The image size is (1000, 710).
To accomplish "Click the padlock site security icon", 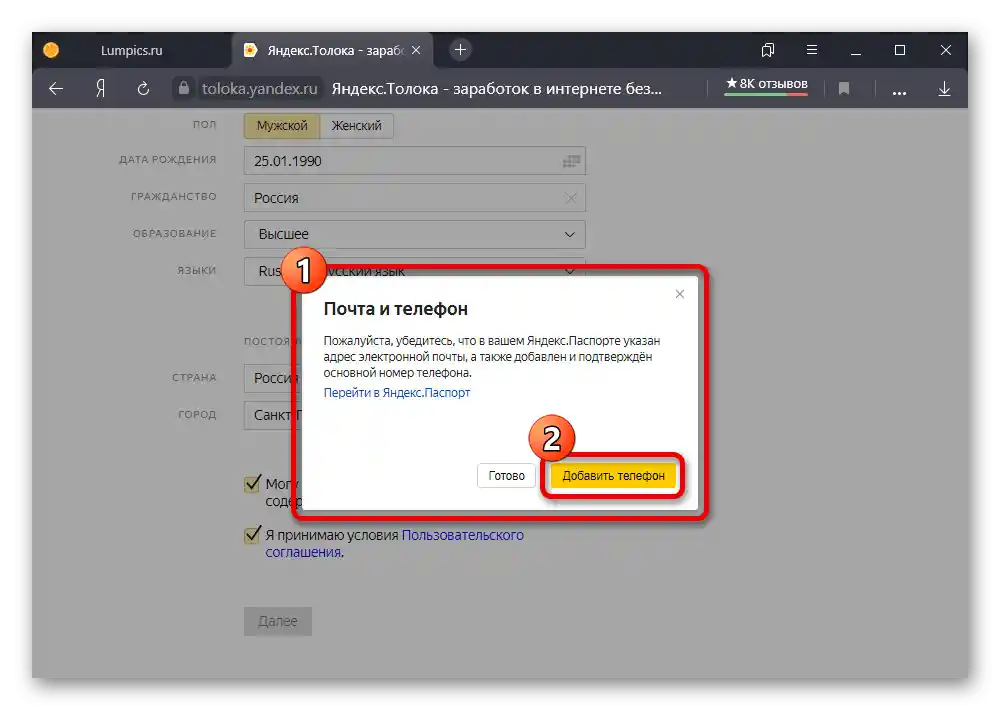I will click(x=184, y=88).
